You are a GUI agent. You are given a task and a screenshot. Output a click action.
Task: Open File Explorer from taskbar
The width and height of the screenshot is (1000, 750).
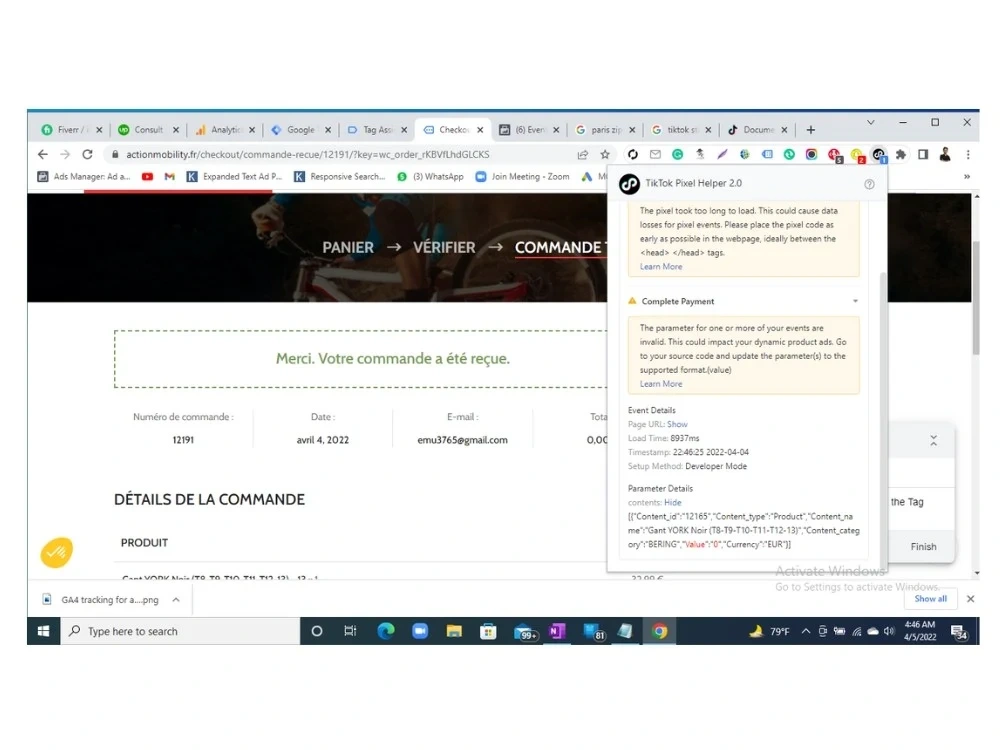point(454,631)
